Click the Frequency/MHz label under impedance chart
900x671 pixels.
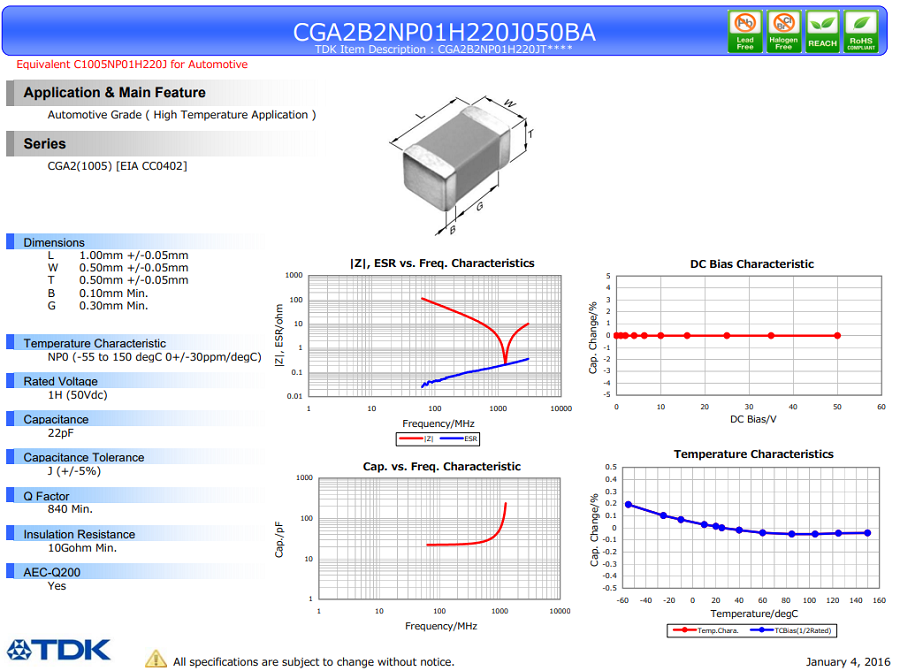point(439,424)
